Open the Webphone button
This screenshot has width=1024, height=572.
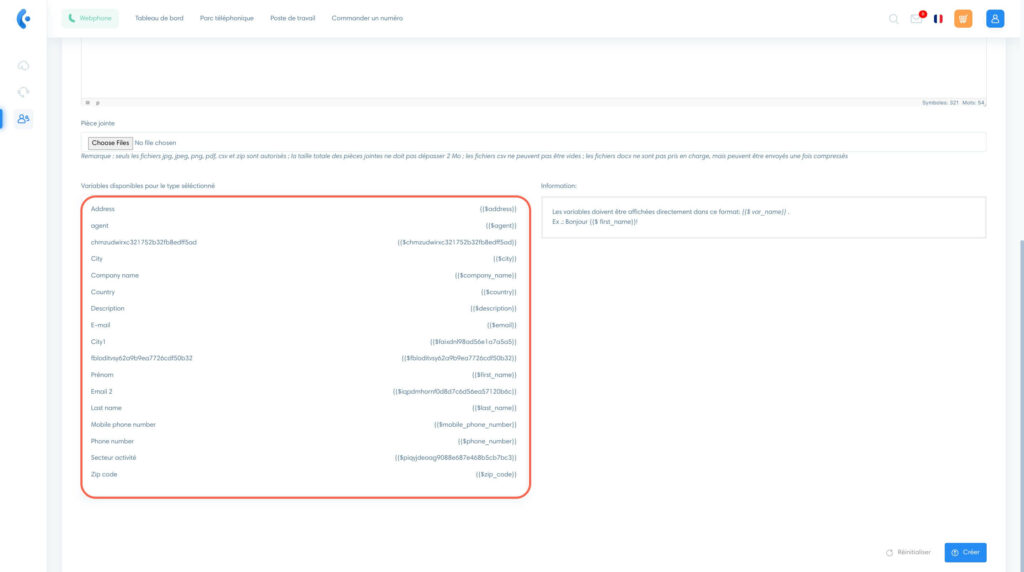[90, 18]
